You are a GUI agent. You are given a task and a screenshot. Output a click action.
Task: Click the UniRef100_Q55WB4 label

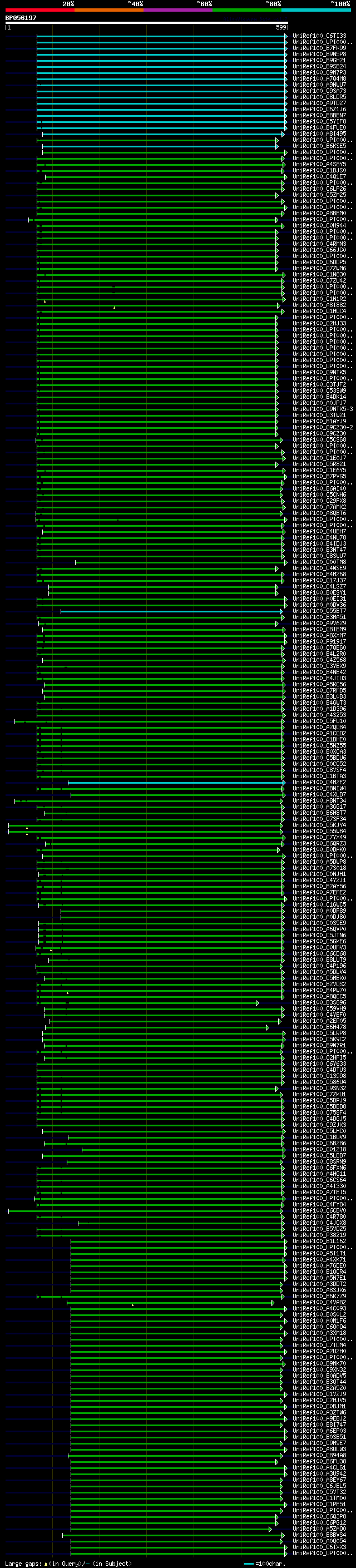(319, 832)
